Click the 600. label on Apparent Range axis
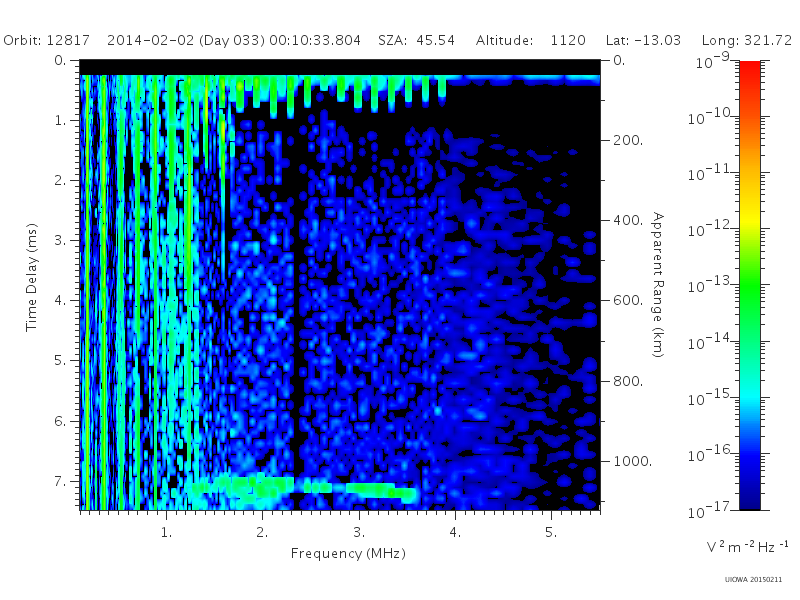800x600 pixels. click(x=628, y=301)
